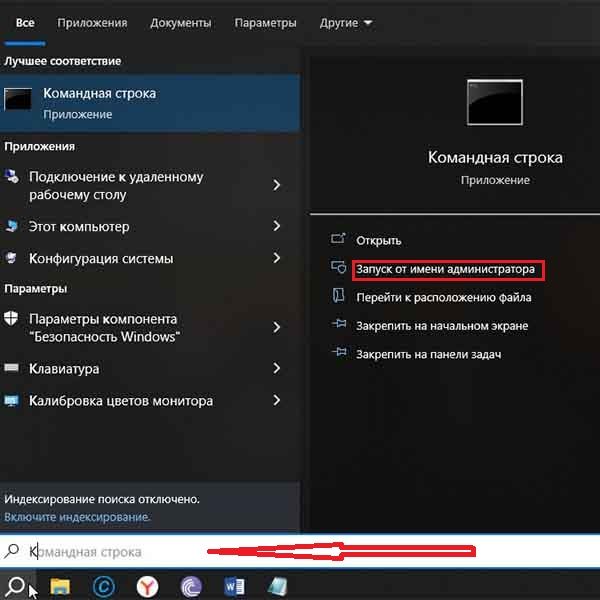Click pin icon for начальном экране
Image resolution: width=600 pixels, height=600 pixels.
(339, 324)
